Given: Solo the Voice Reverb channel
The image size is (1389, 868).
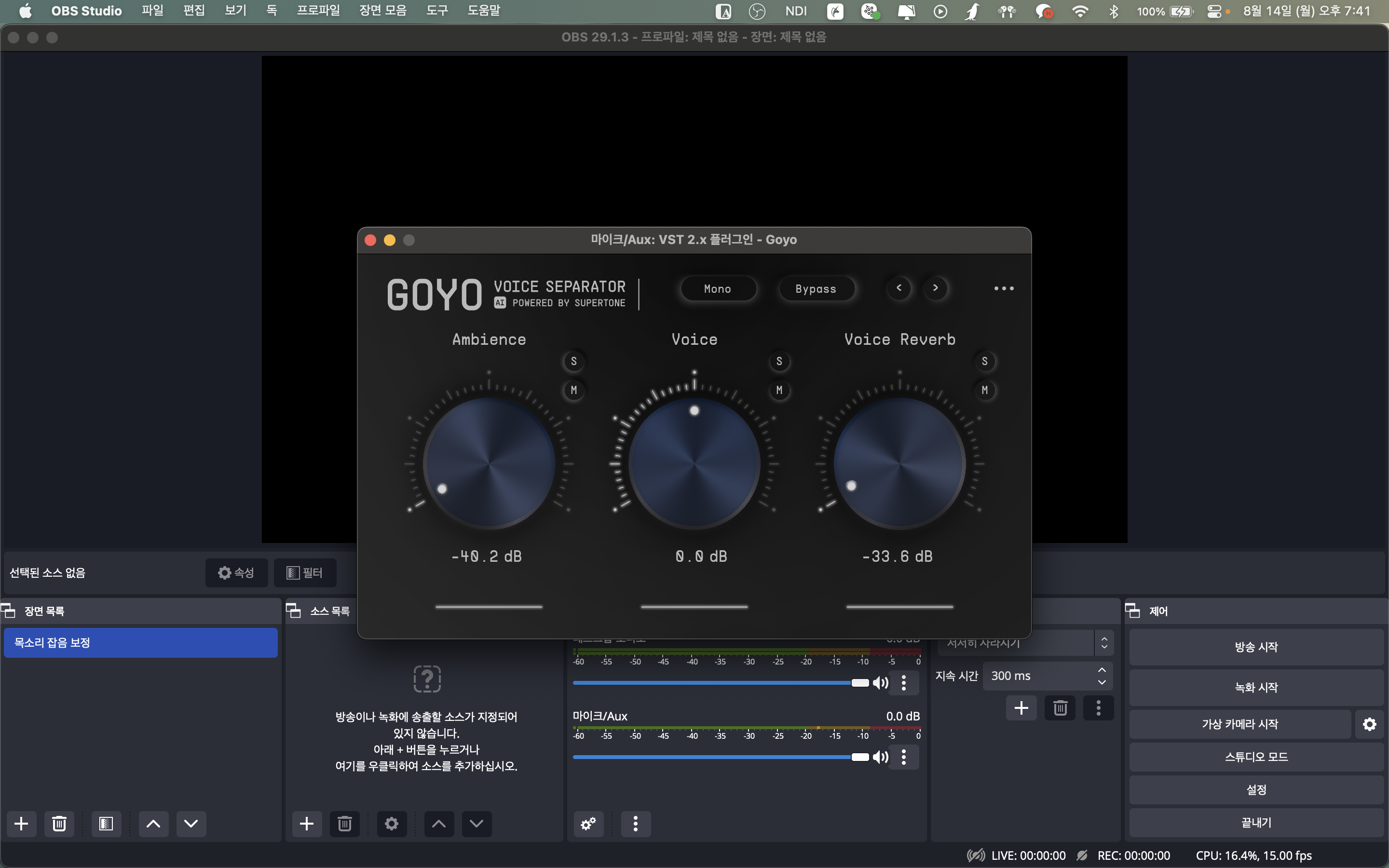Looking at the screenshot, I should click(985, 361).
